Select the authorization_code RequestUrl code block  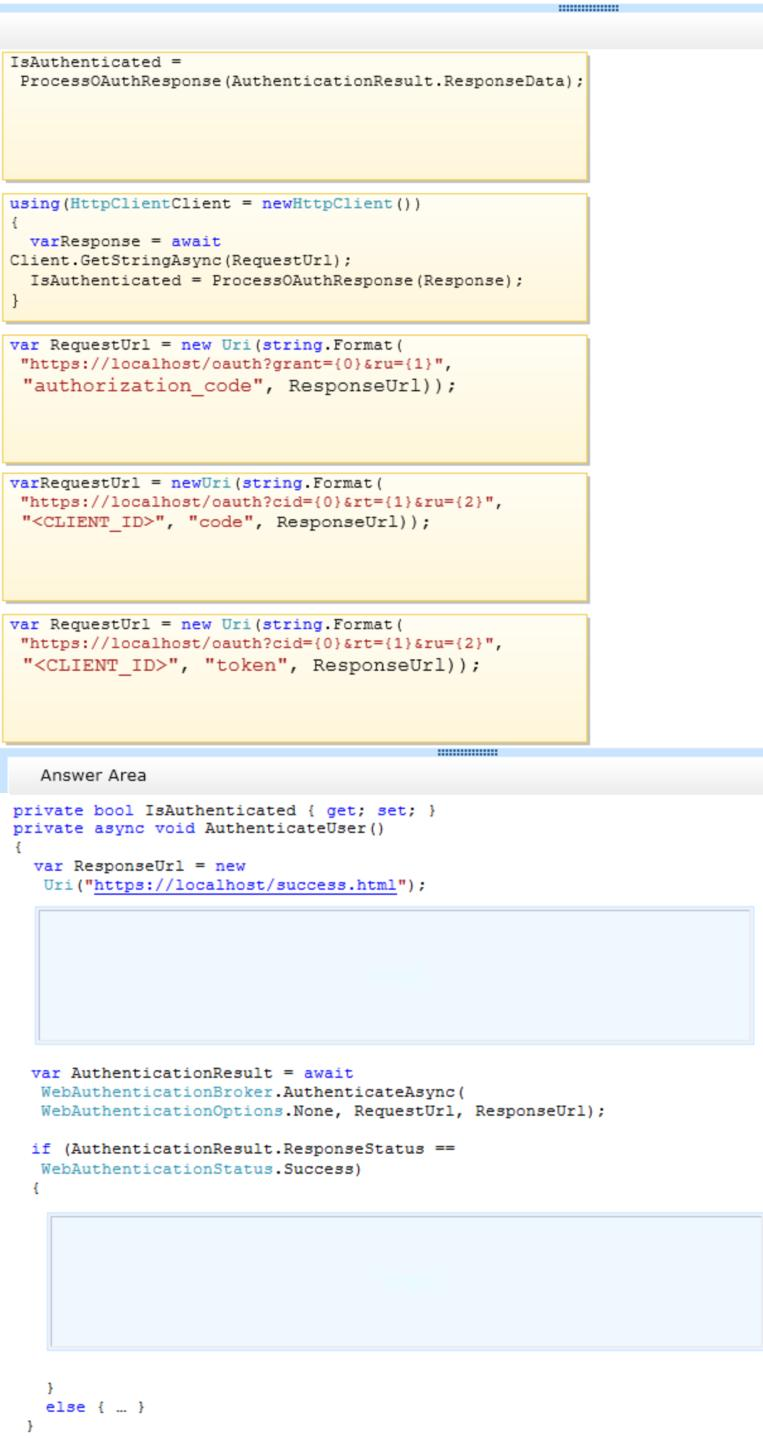click(294, 398)
